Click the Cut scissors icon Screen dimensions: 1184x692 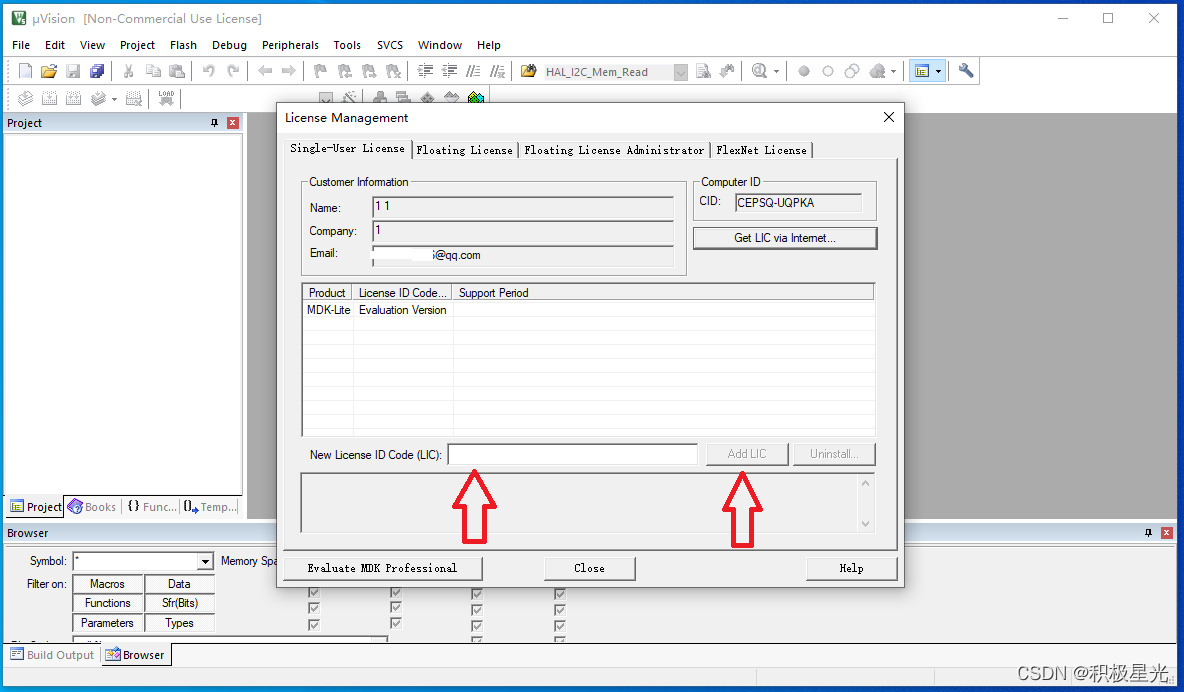tap(128, 71)
